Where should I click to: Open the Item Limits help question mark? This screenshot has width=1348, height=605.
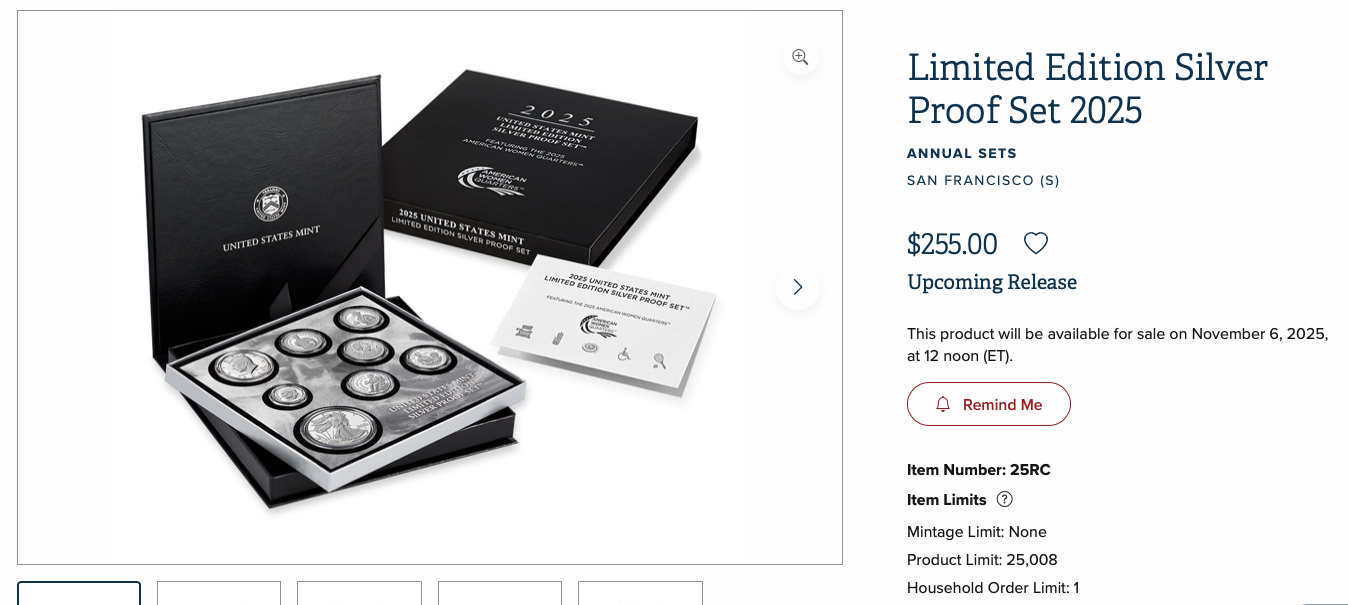click(1005, 499)
